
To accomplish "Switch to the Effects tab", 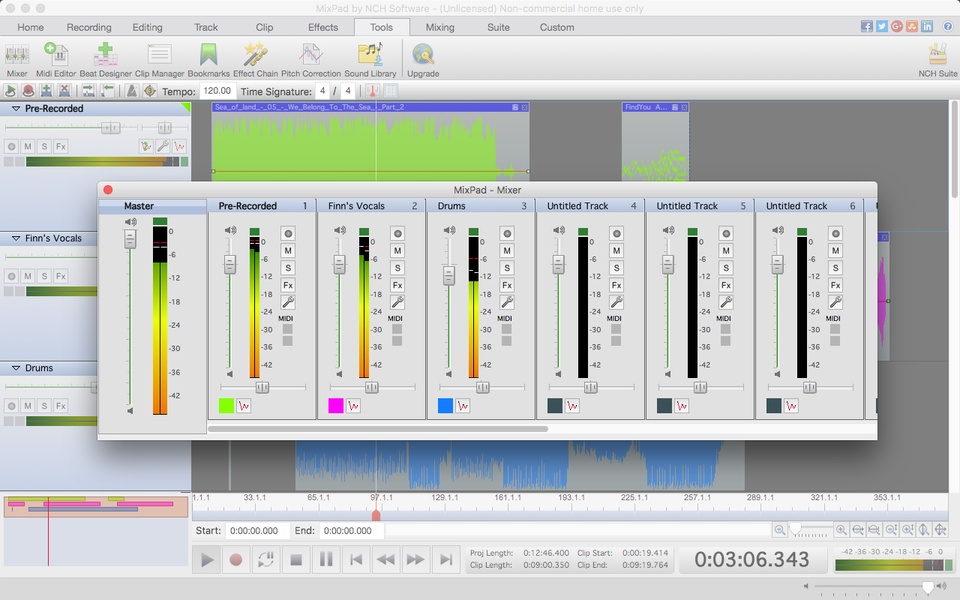I will [323, 27].
